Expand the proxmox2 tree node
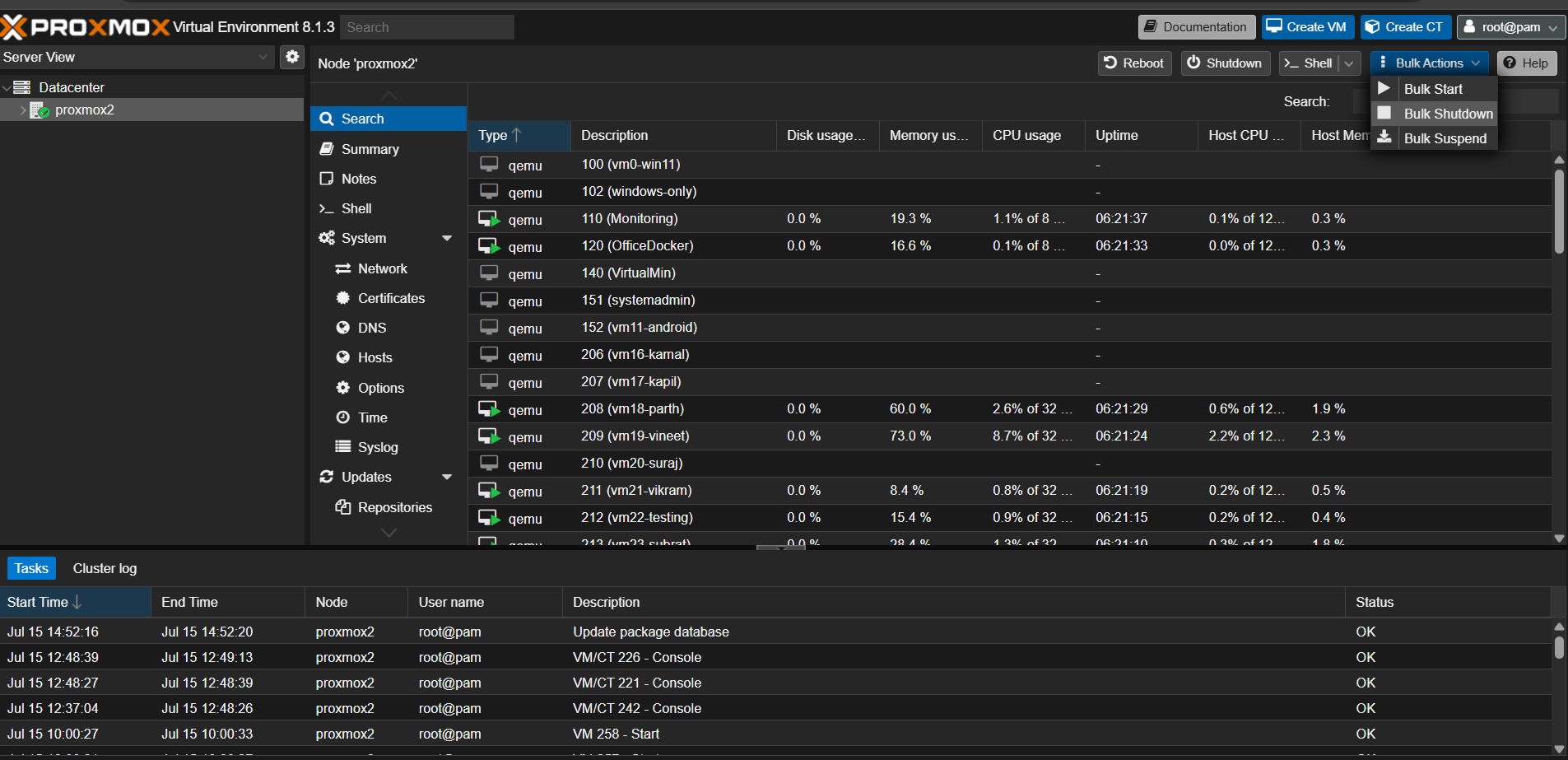The width and height of the screenshot is (1568, 760). pos(23,110)
